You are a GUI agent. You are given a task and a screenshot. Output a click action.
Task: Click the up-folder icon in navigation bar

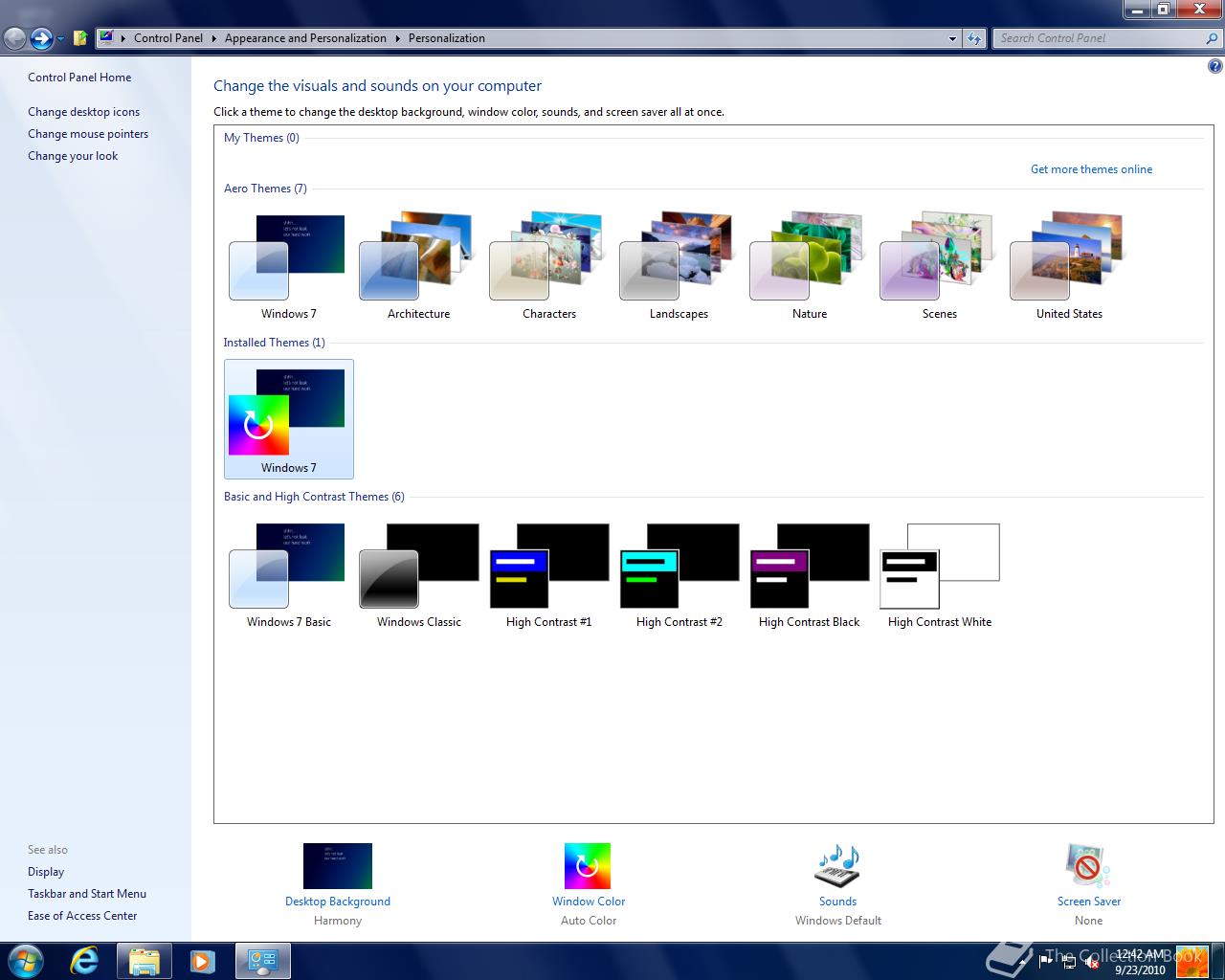pos(81,38)
